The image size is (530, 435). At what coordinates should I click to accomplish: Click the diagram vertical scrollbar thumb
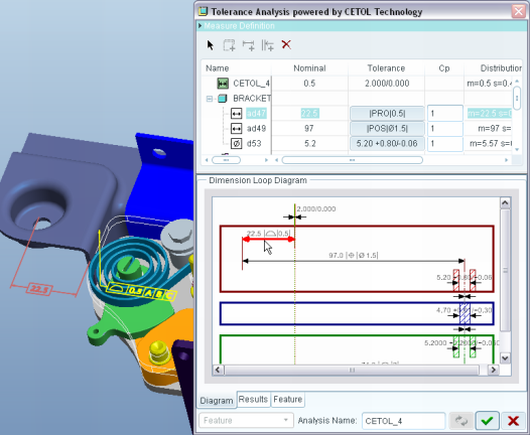(x=505, y=270)
